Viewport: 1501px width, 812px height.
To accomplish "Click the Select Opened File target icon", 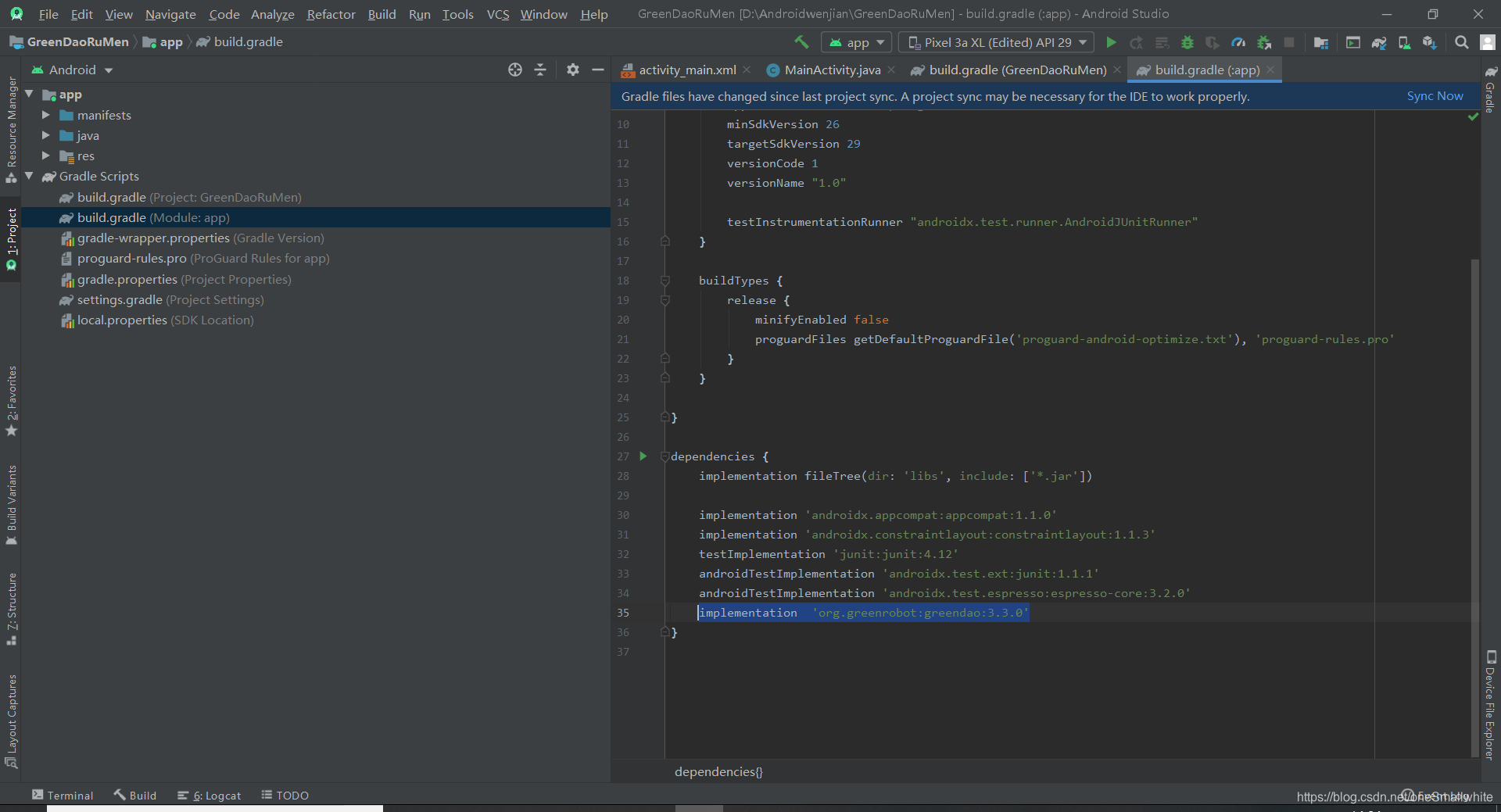I will (x=514, y=70).
